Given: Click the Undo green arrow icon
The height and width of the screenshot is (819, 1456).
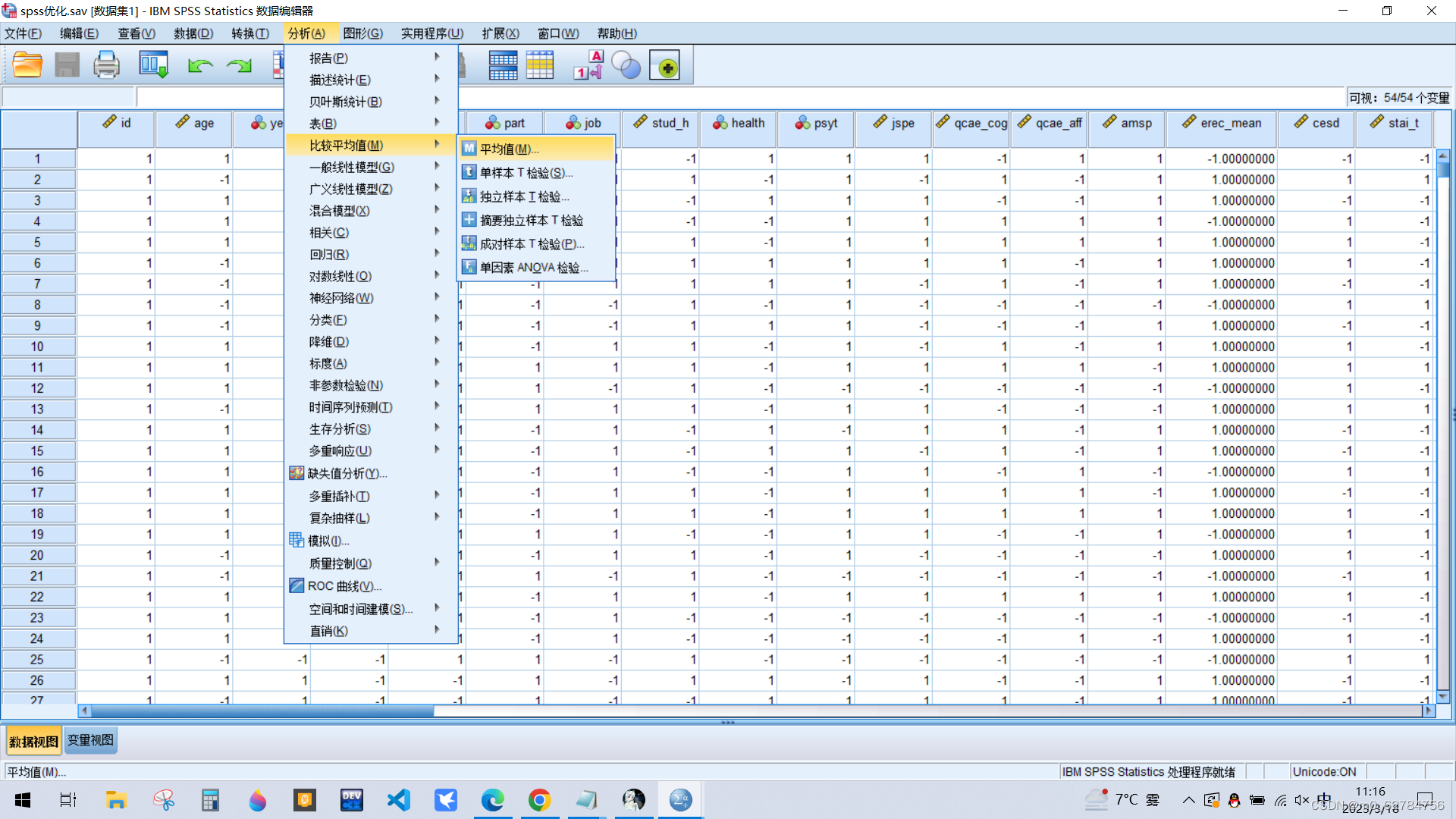Looking at the screenshot, I should point(199,66).
